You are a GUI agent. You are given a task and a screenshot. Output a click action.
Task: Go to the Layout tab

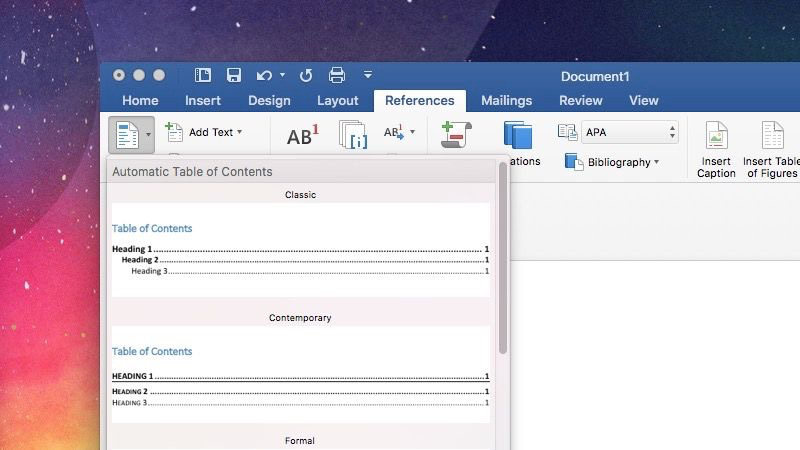(x=337, y=100)
